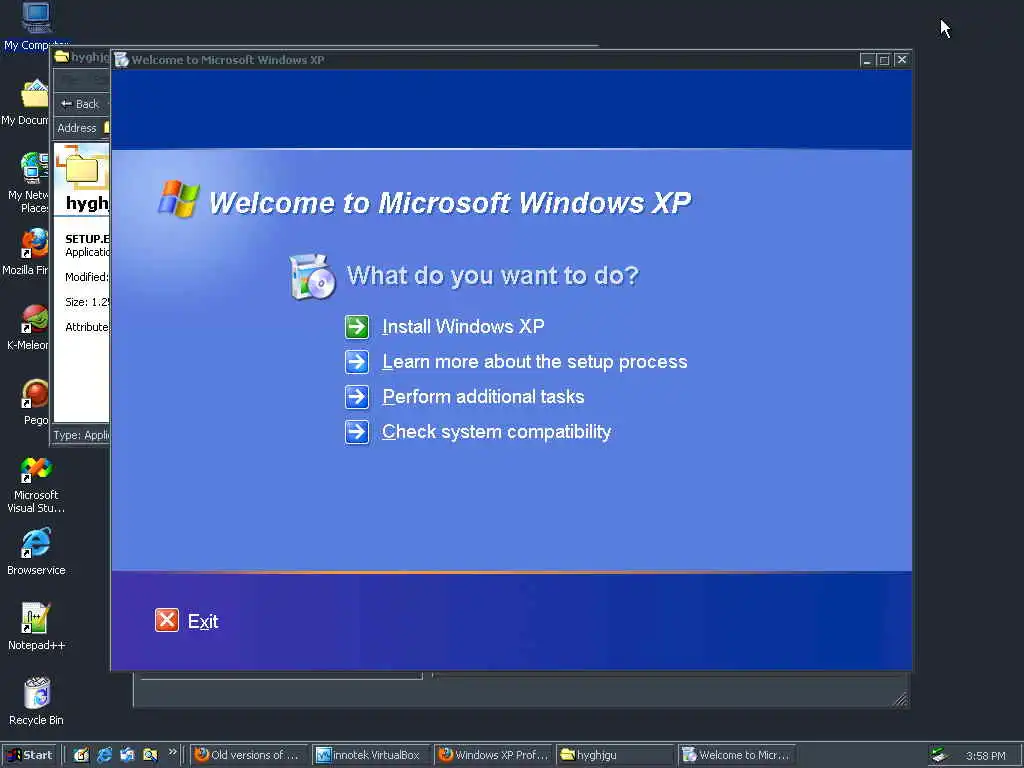Minimize the Welcome to Windows XP window
1024x768 pixels.
coord(867,60)
